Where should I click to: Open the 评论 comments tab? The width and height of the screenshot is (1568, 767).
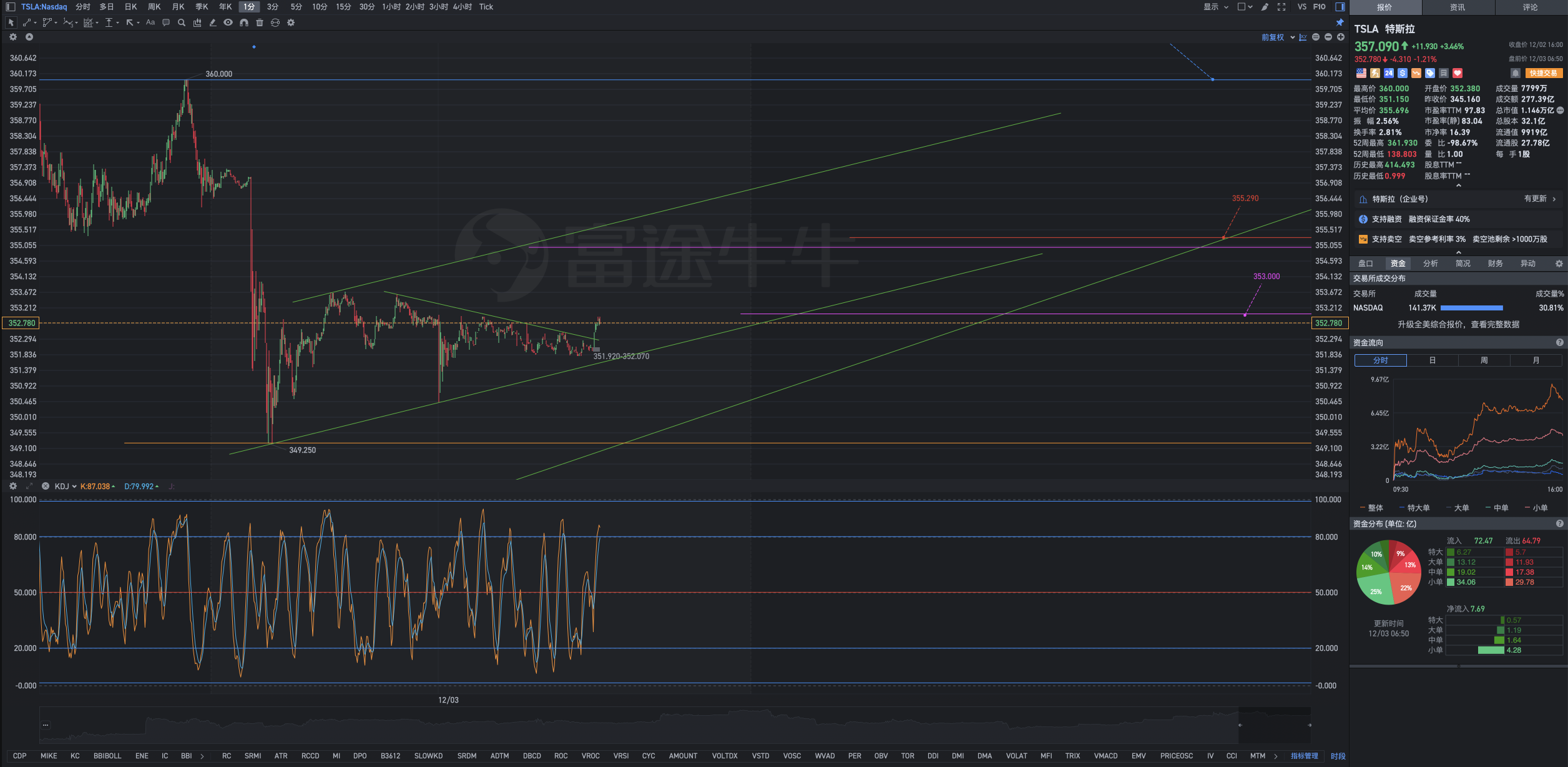click(1531, 7)
